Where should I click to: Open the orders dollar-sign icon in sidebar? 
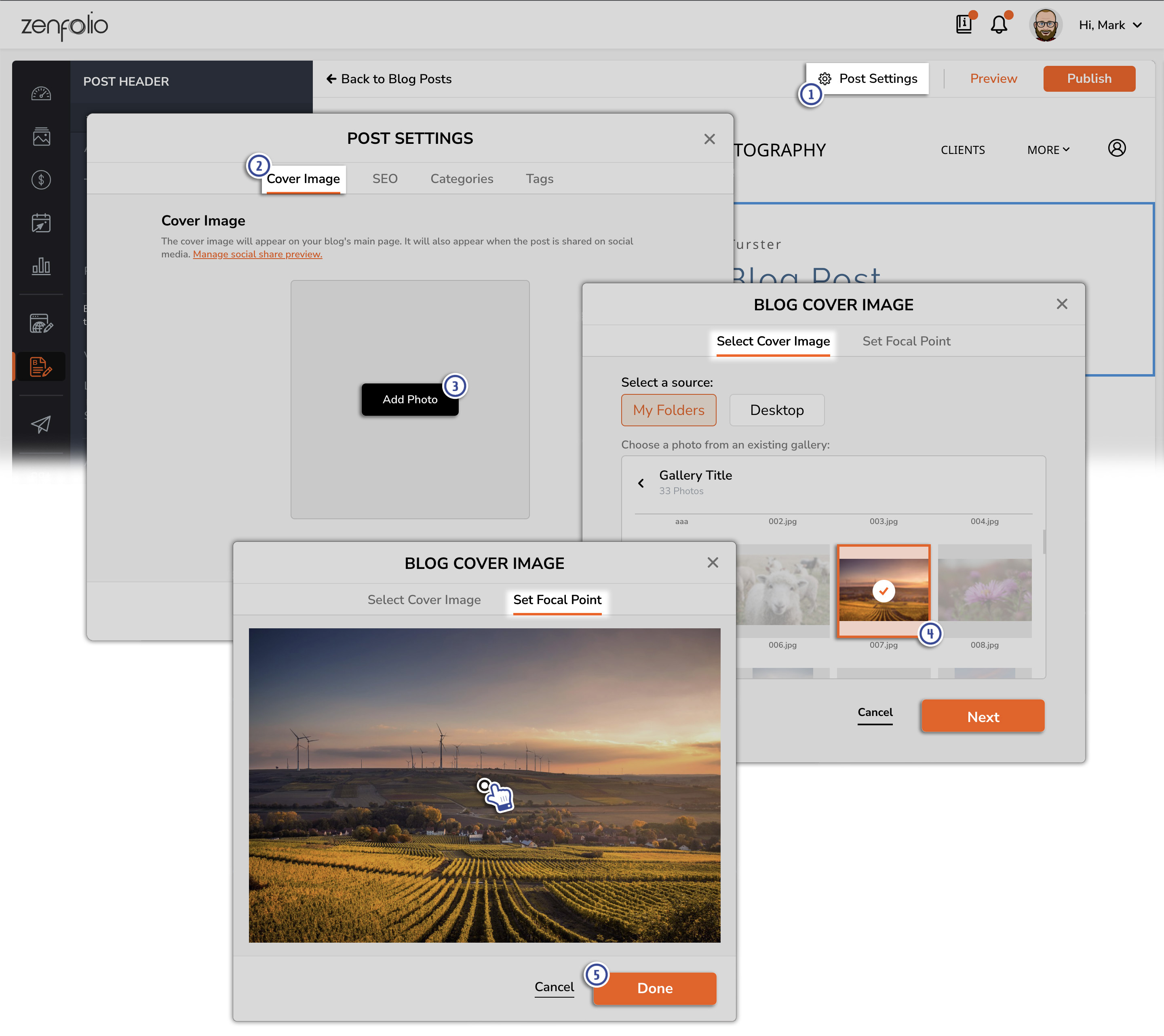coord(40,179)
